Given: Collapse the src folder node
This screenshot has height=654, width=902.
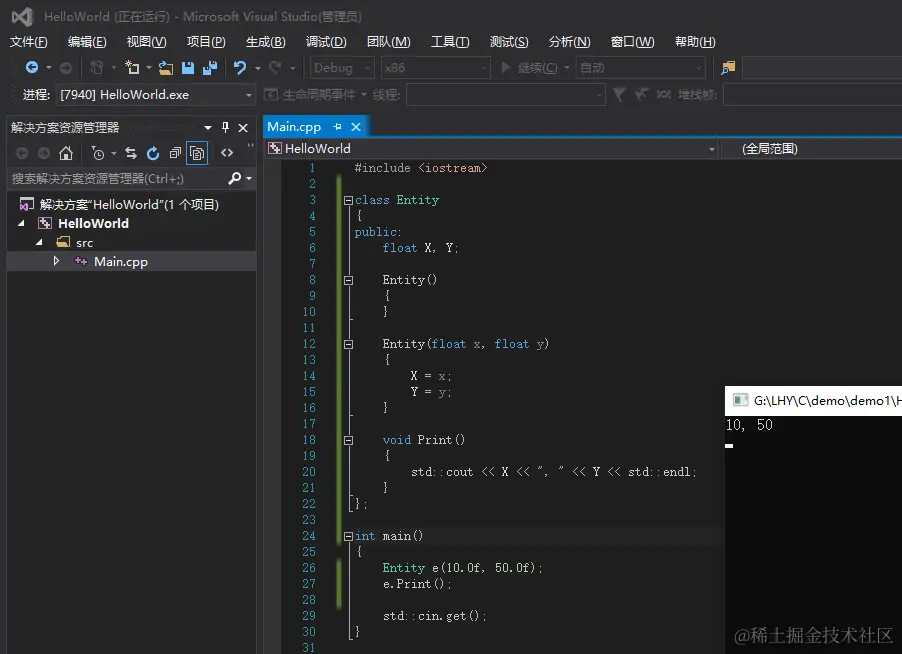Looking at the screenshot, I should click(39, 242).
